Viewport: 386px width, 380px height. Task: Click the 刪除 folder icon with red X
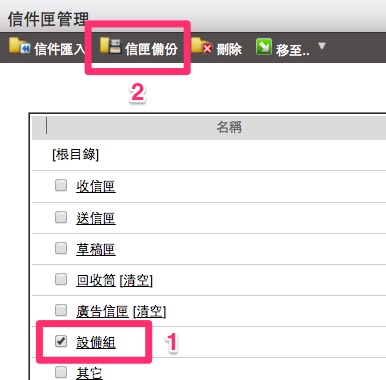(202, 46)
